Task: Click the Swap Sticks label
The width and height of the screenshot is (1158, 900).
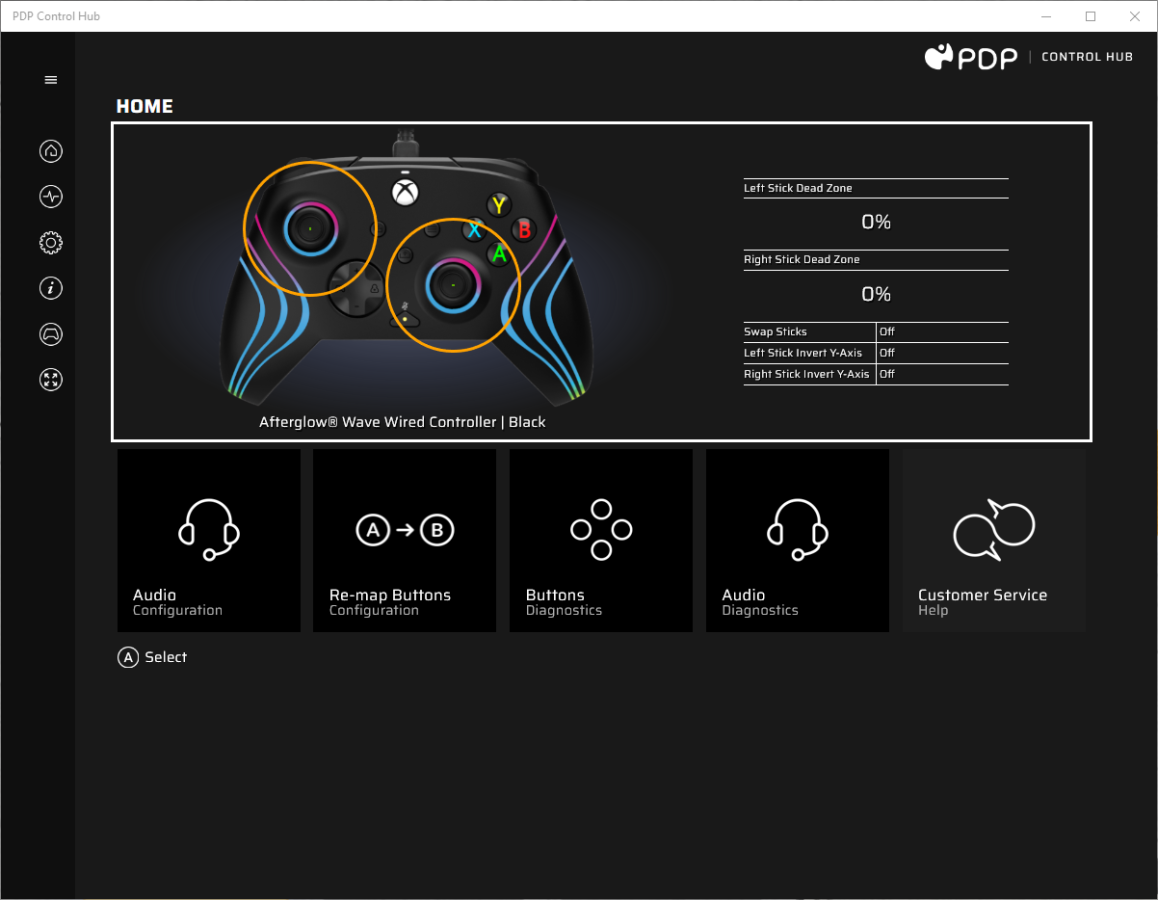Action: point(775,332)
